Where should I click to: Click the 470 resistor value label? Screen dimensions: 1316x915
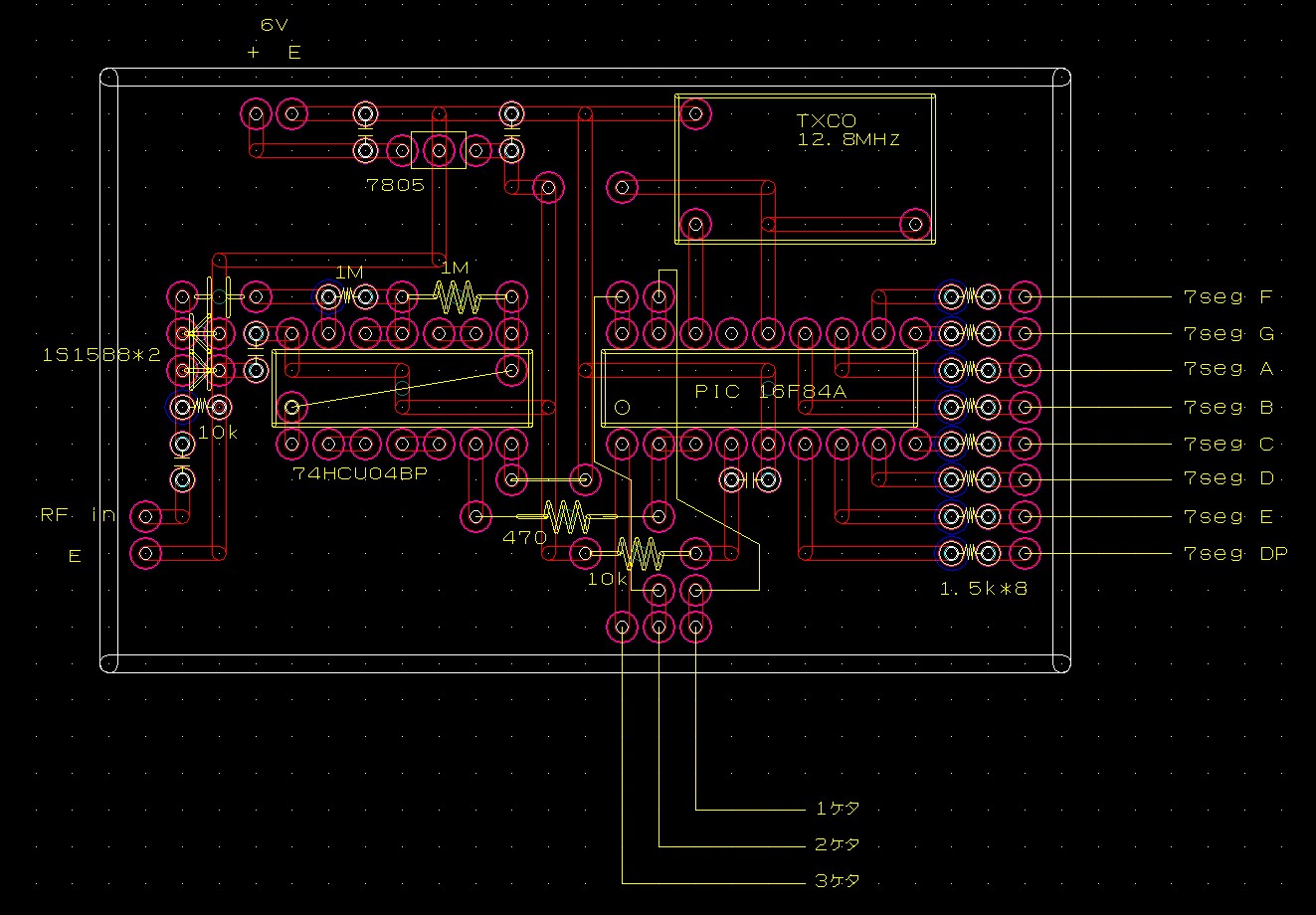(525, 537)
